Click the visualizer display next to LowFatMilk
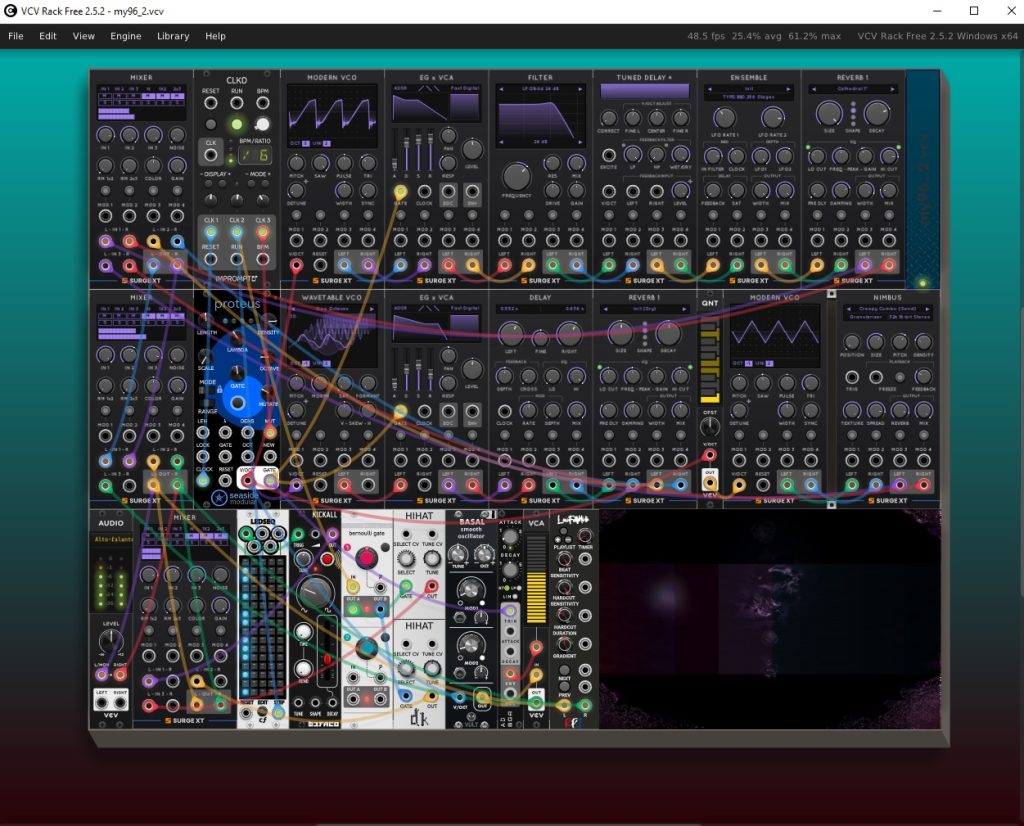 click(770, 619)
